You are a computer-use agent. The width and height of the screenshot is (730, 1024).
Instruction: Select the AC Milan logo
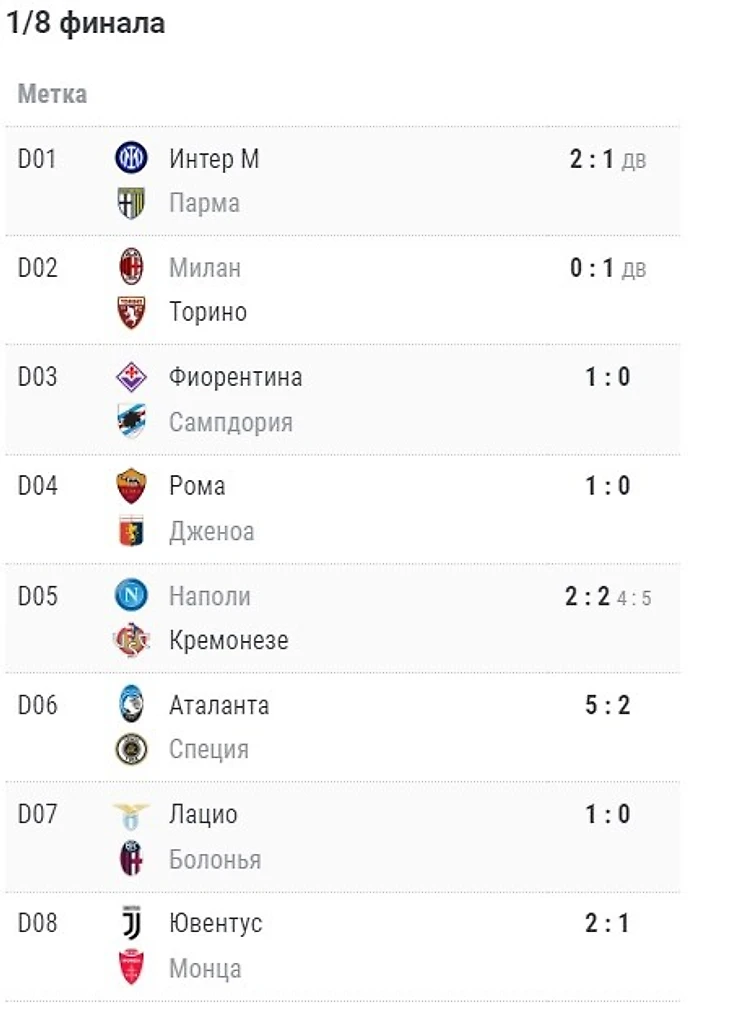coord(131,267)
